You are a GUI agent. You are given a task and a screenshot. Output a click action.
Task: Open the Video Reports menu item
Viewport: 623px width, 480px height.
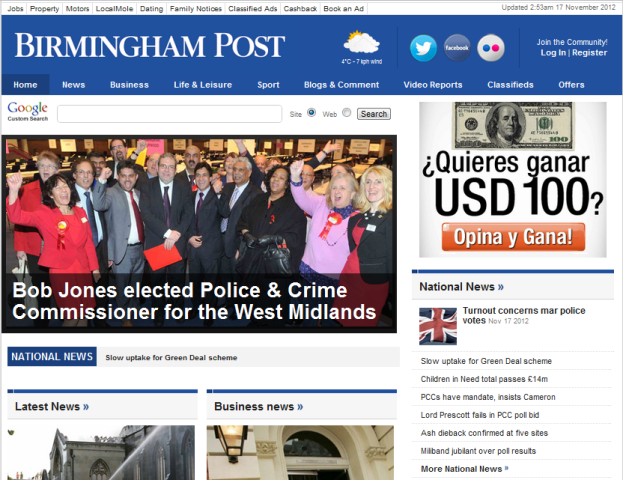[433, 85]
